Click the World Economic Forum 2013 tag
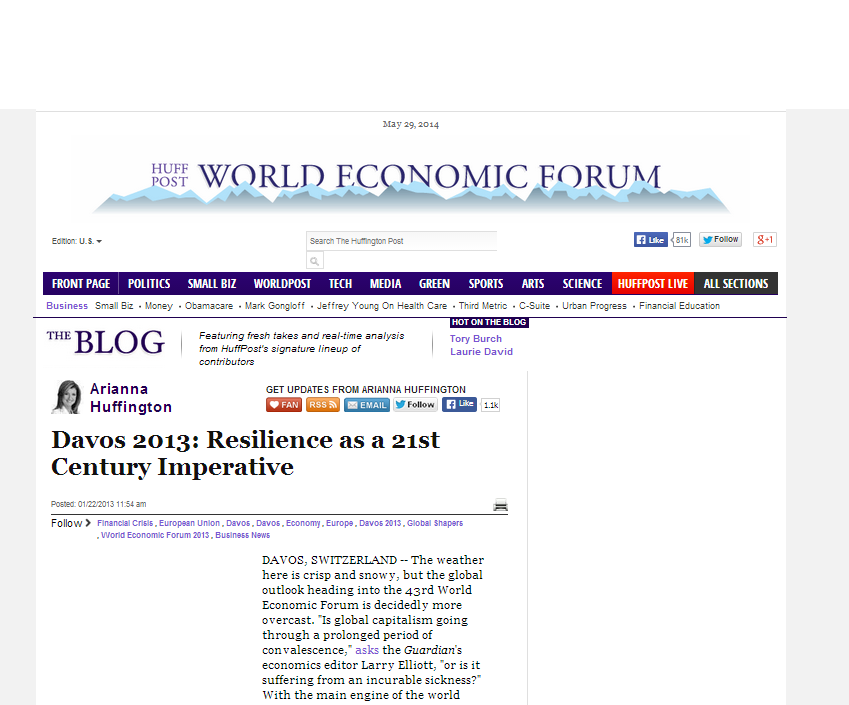Viewport: 849px width, 705px height. click(155, 535)
